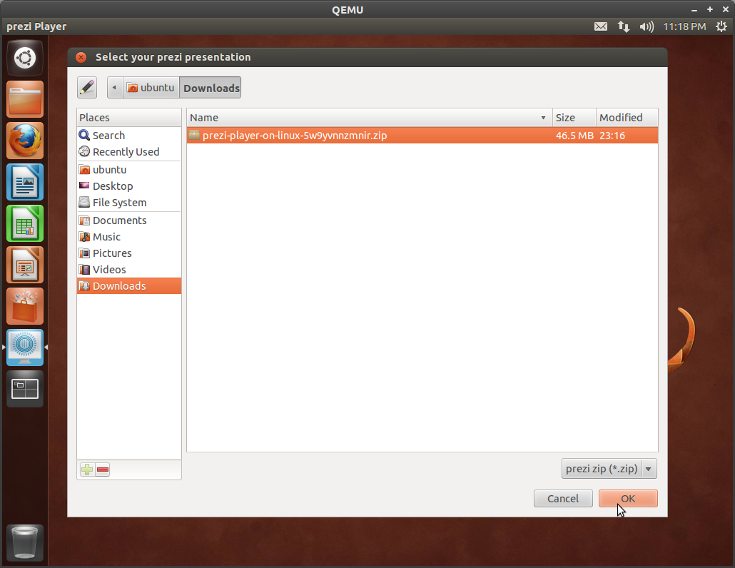Click the back arrow in path bar
The width and height of the screenshot is (735, 568).
click(x=115, y=88)
